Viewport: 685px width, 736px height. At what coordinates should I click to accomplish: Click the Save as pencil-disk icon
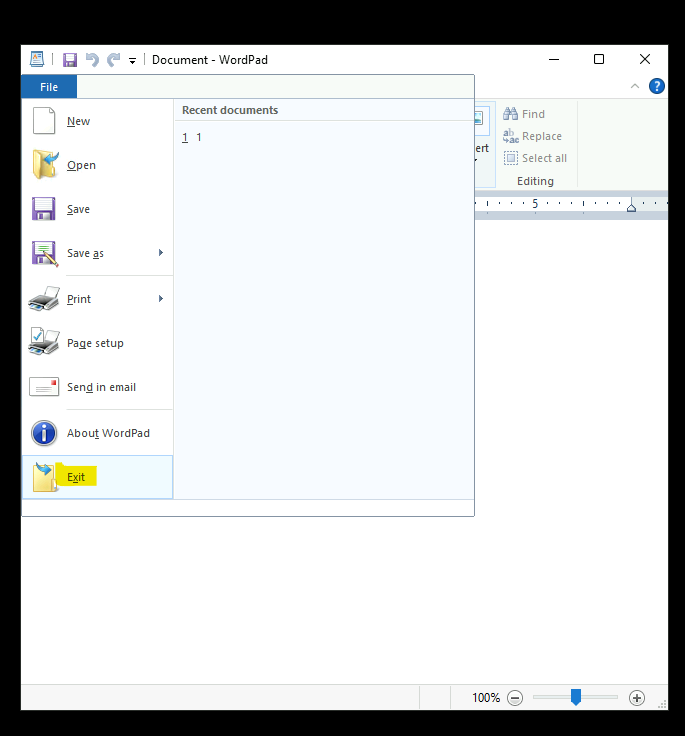(45, 253)
